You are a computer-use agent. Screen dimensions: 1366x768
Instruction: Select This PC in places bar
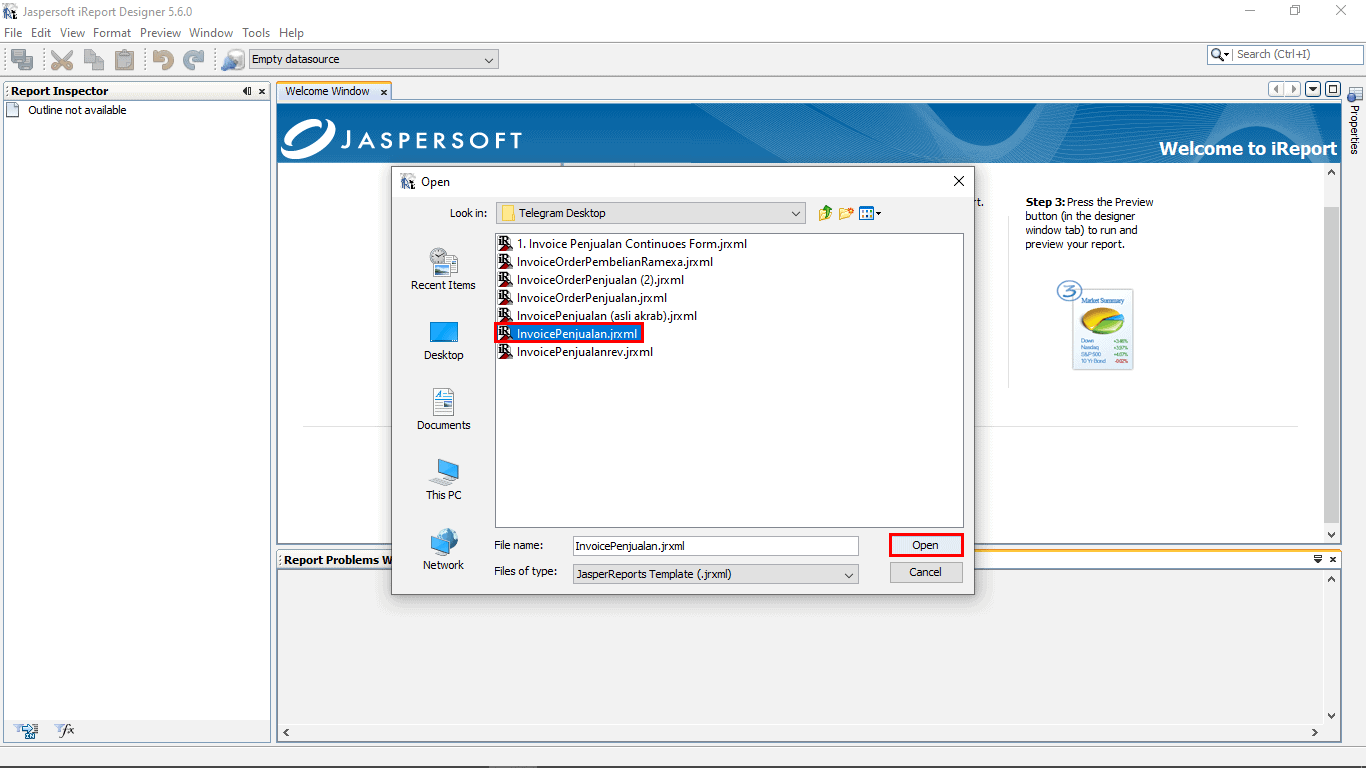point(443,480)
